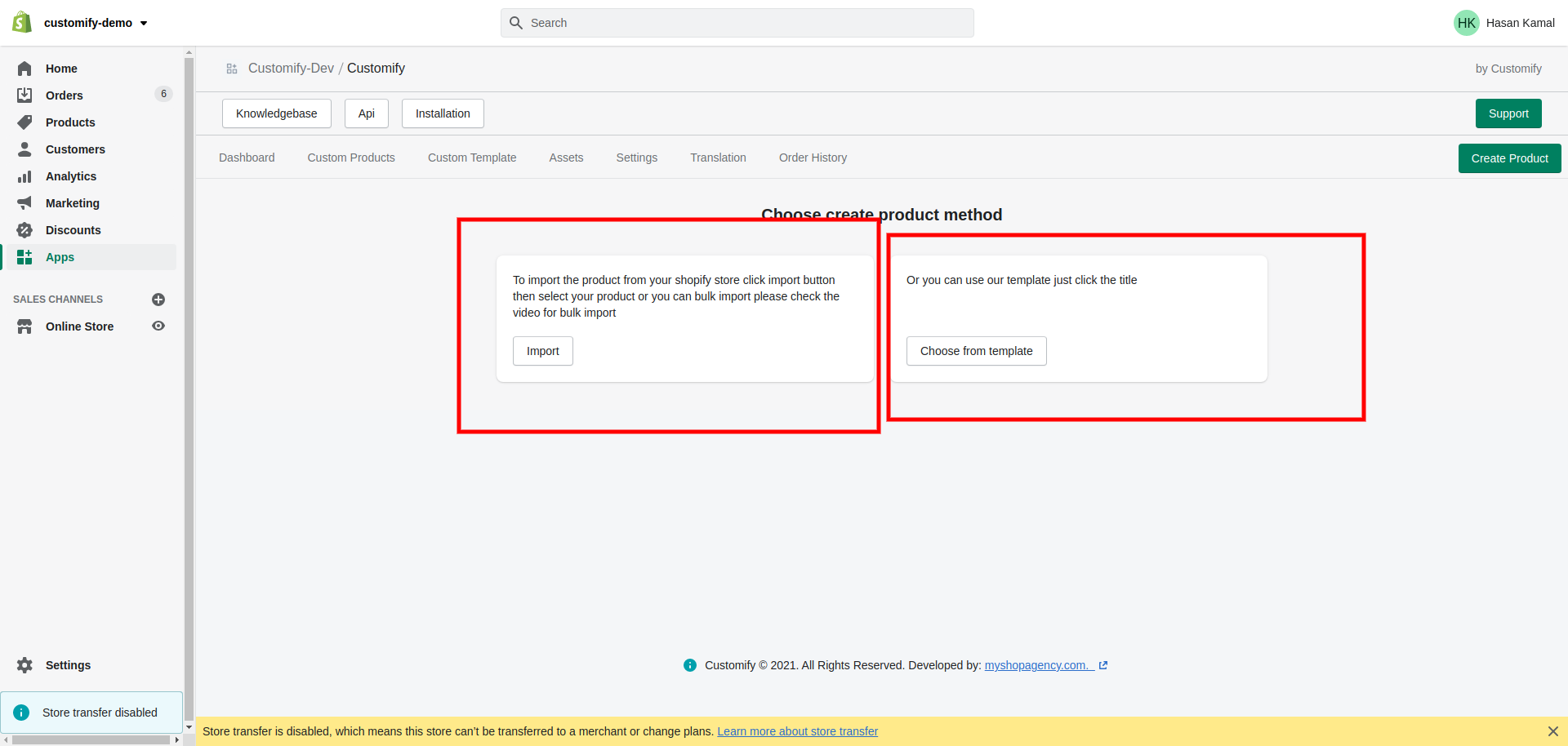Screen dimensions: 1568x746
Task: Switch to the Translation tab
Action: 718,158
